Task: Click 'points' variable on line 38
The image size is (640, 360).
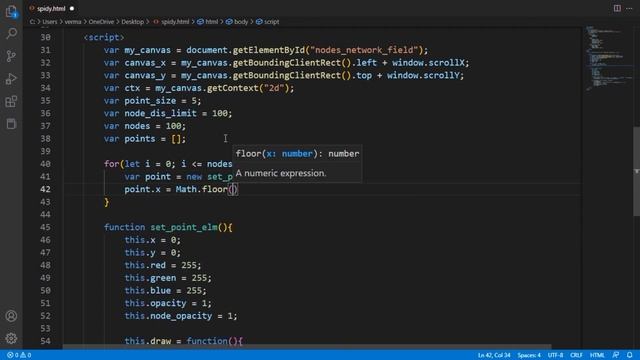Action: (140, 138)
